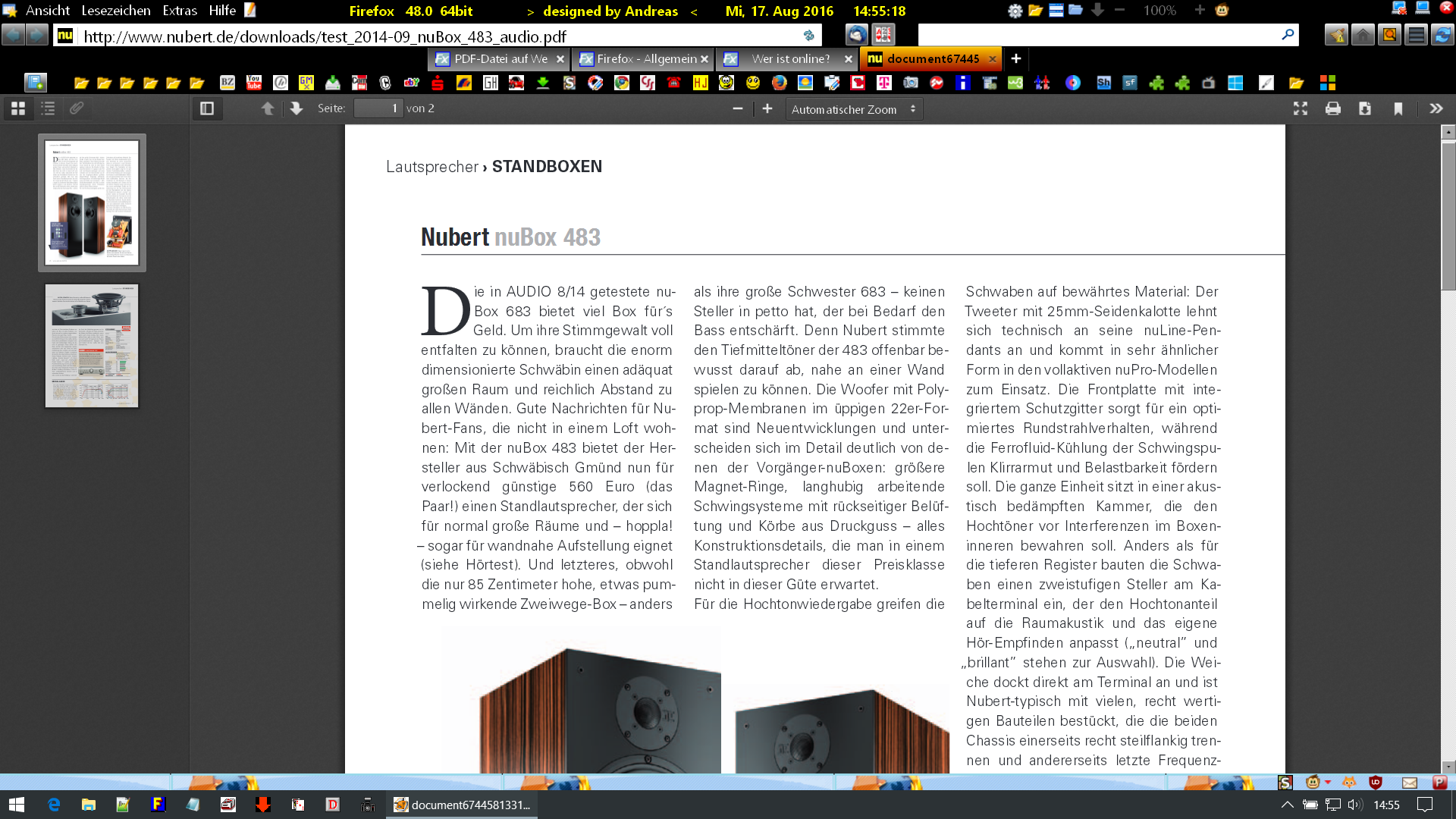Open the Automatischer Zoom dropdown
The width and height of the screenshot is (1456, 819).
853,109
